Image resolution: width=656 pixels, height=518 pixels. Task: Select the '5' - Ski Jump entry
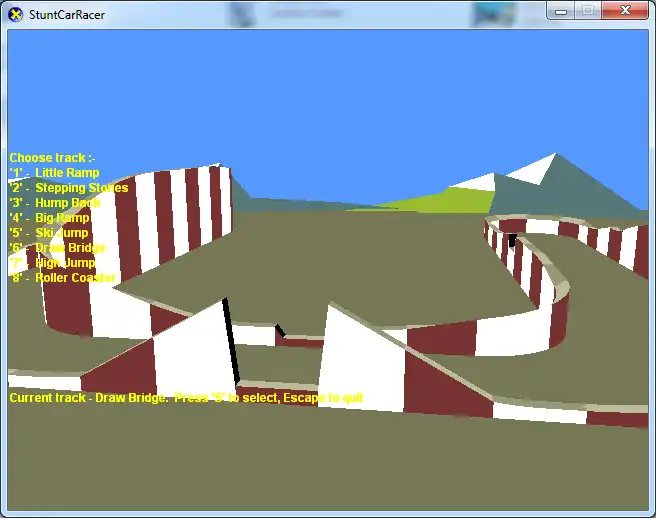(49, 233)
